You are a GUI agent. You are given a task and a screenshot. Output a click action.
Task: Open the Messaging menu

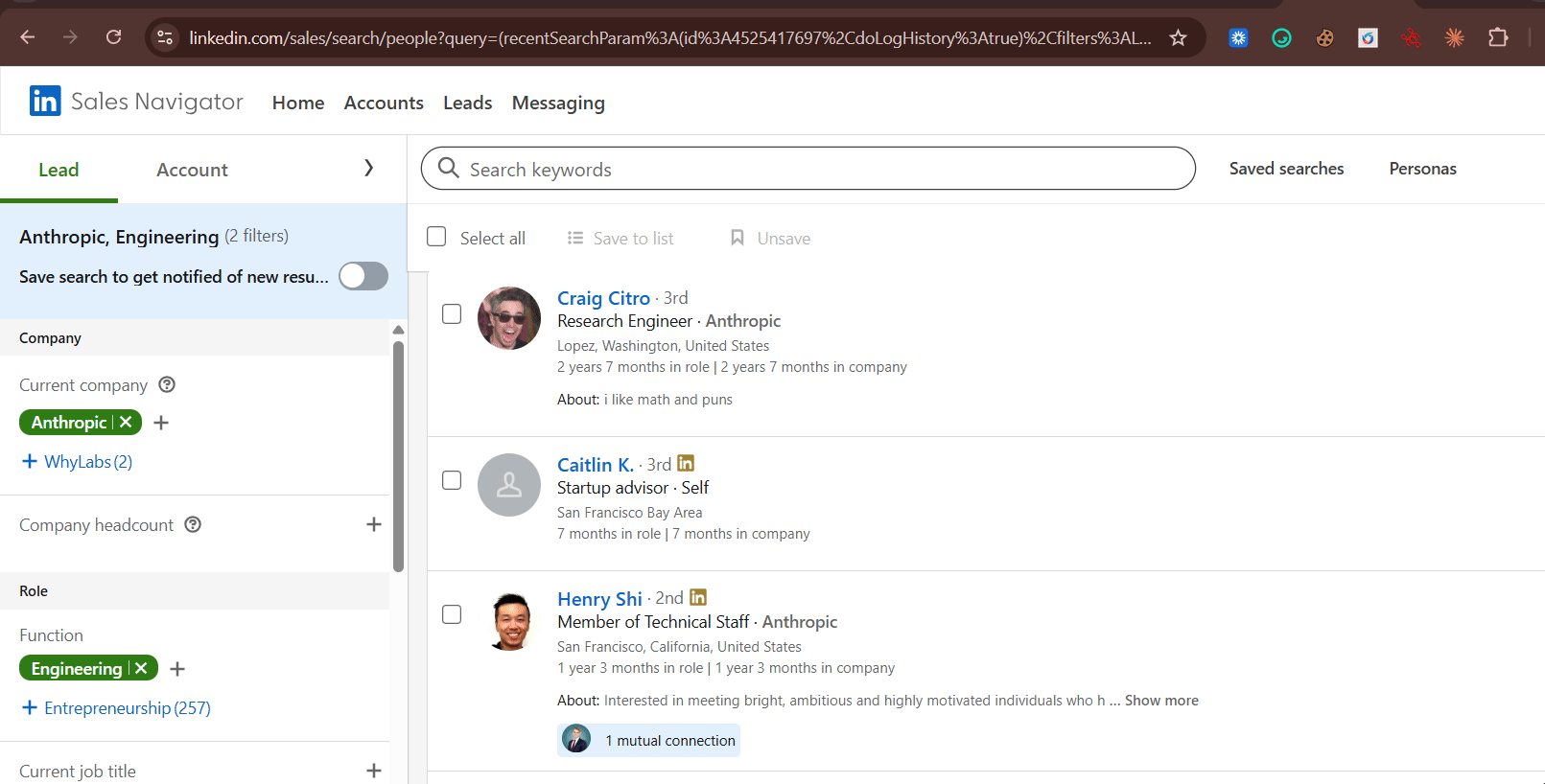(558, 103)
